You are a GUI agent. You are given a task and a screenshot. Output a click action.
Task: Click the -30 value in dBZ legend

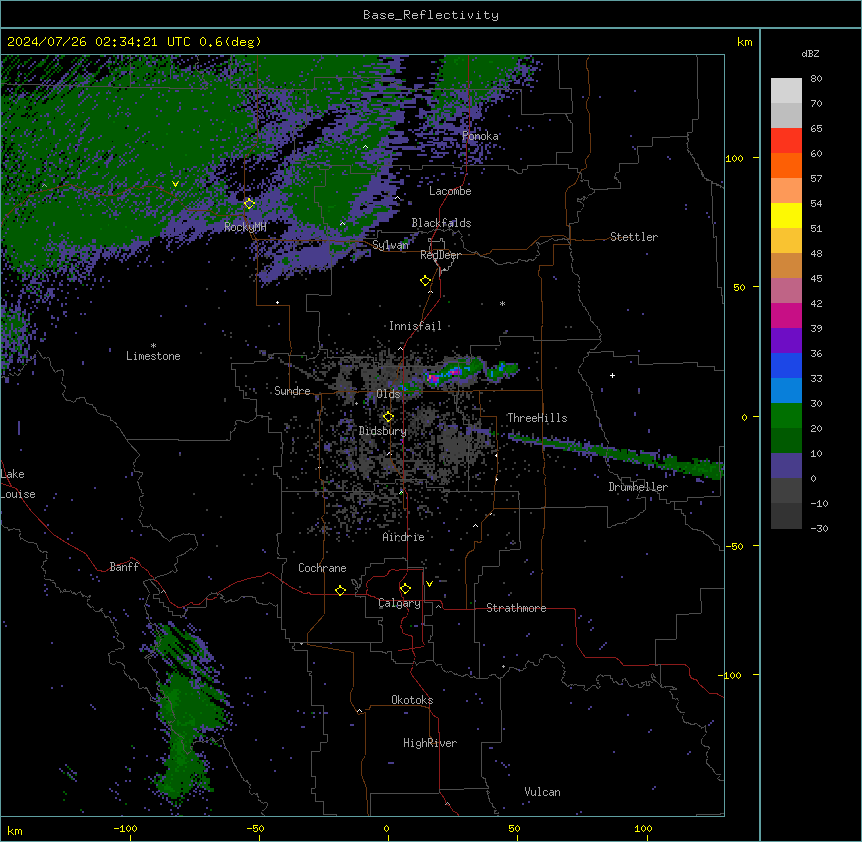[819, 528]
